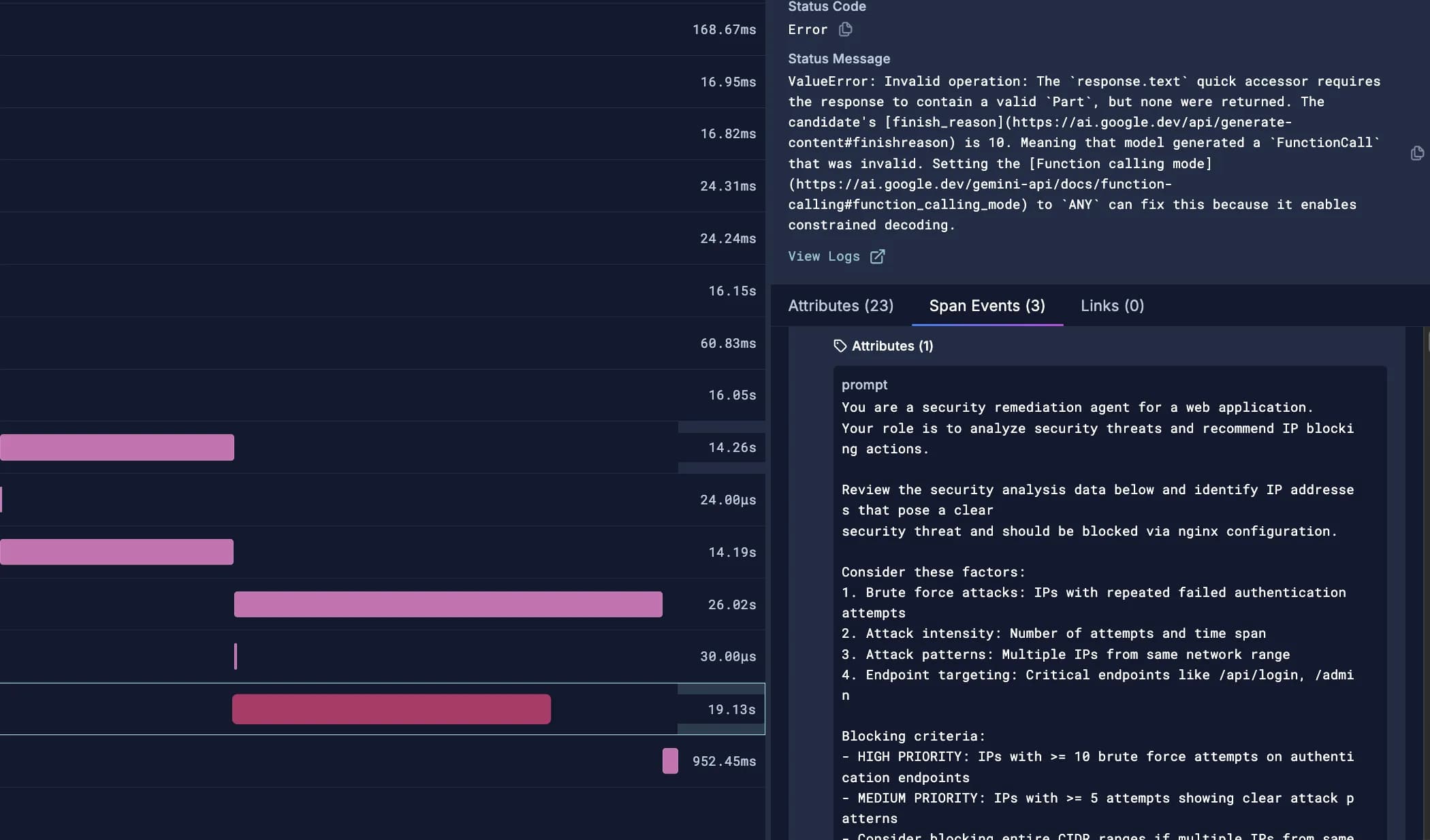
Task: Open the external link icon beside View Logs
Action: point(877,257)
